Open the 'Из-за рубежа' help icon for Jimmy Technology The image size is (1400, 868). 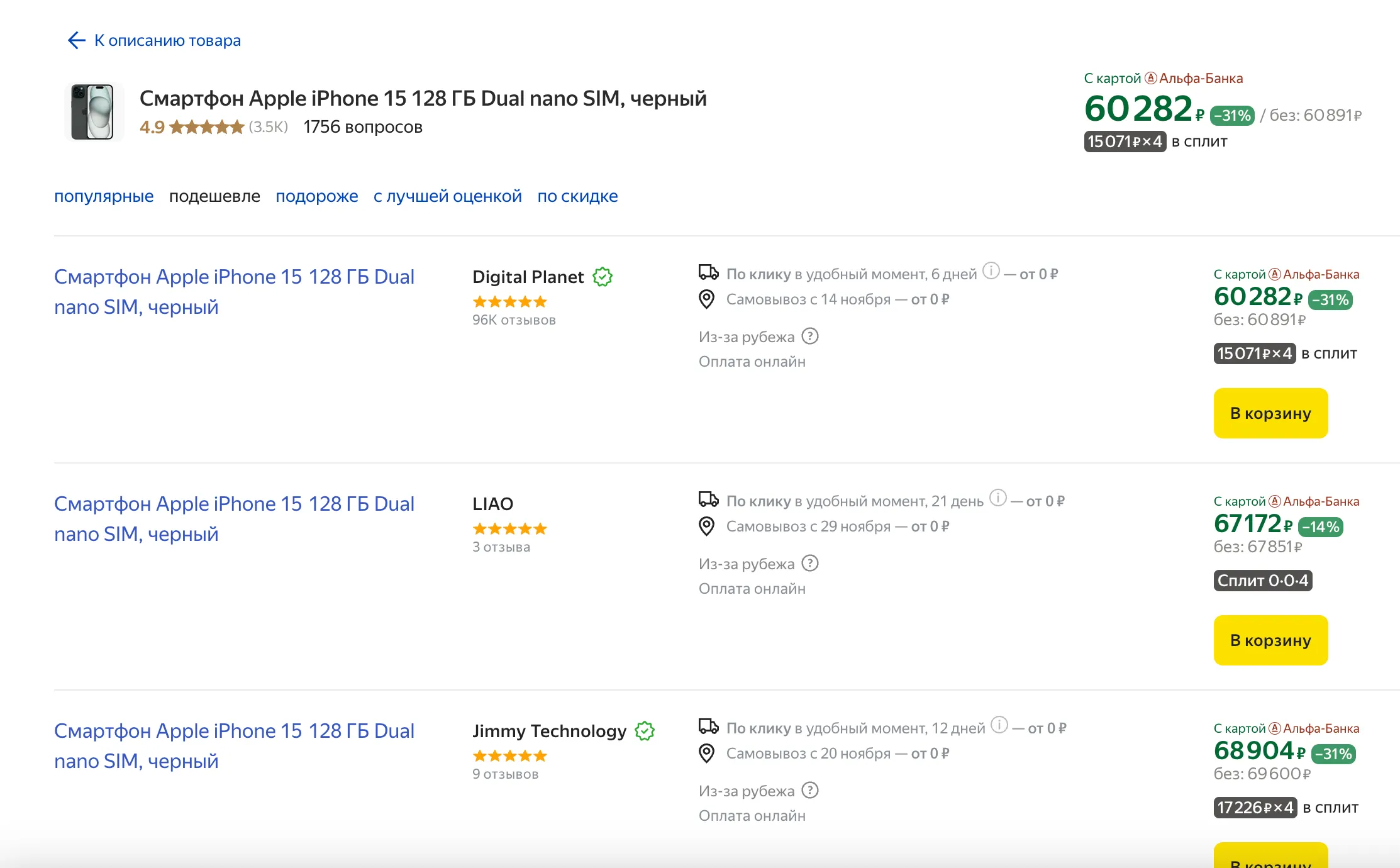810,791
